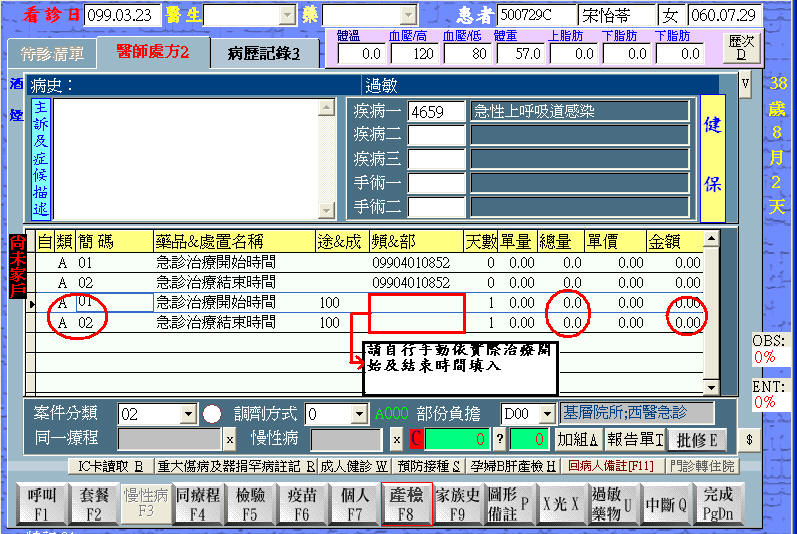The height and width of the screenshot is (534, 797).
Task: Open 產檢 F8 prenatal exam
Action: click(x=407, y=503)
